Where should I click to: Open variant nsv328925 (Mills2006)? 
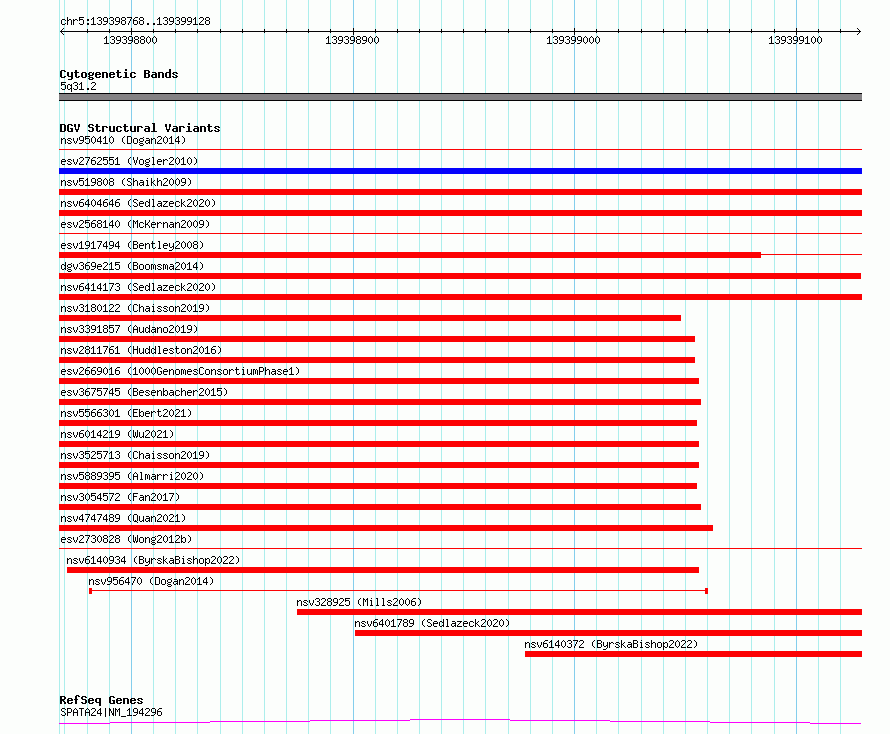point(359,602)
